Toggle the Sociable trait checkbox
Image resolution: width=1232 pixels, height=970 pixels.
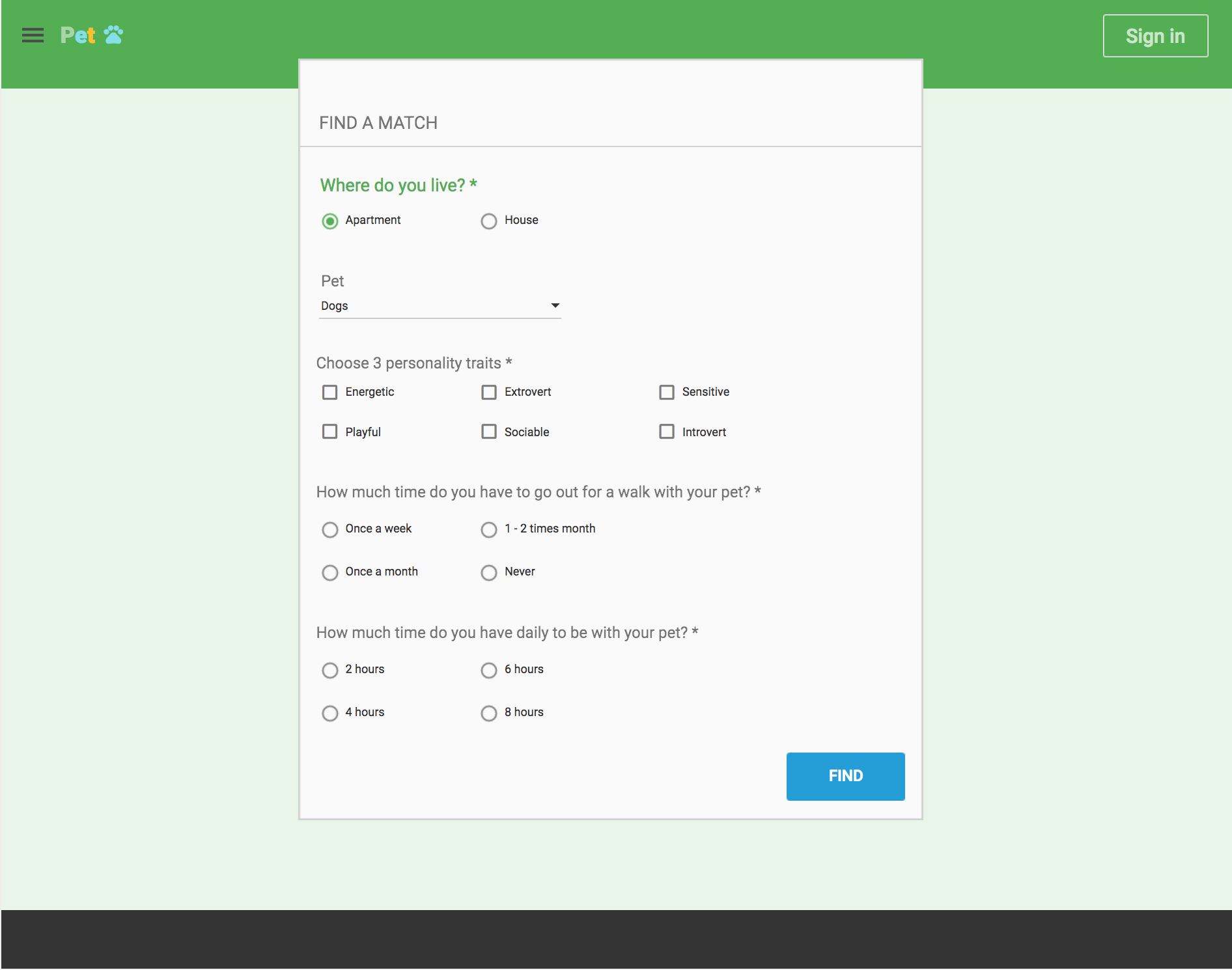click(x=489, y=432)
